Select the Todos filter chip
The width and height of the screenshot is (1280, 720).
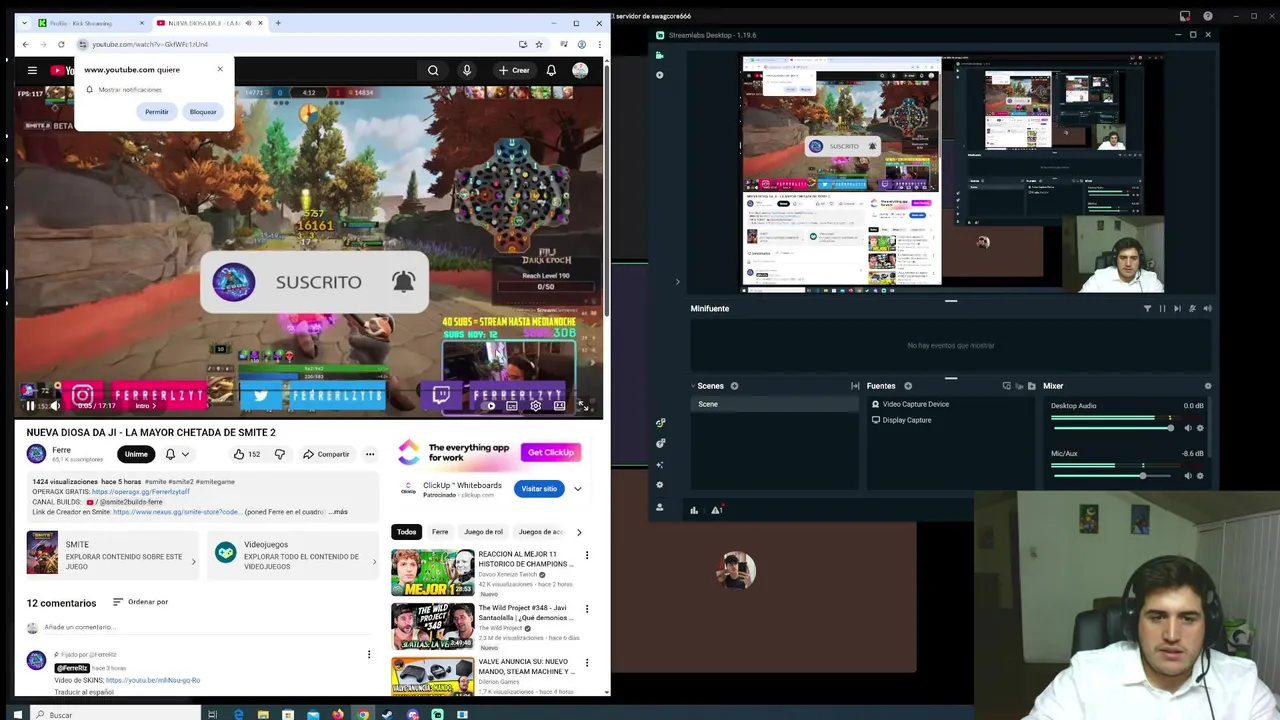[406, 532]
